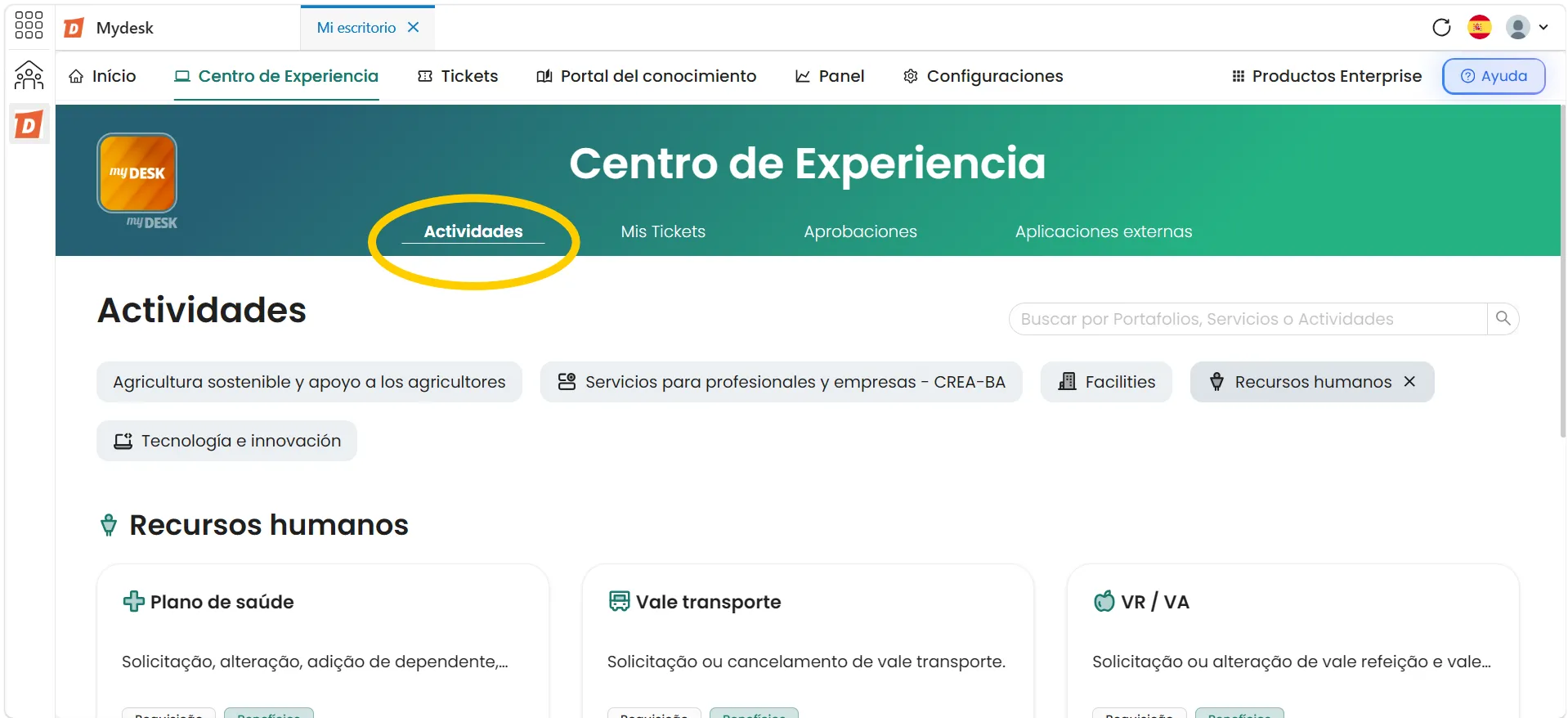1568x718 pixels.
Task: Open the Centro de Experiencia menu item
Action: click(x=276, y=76)
